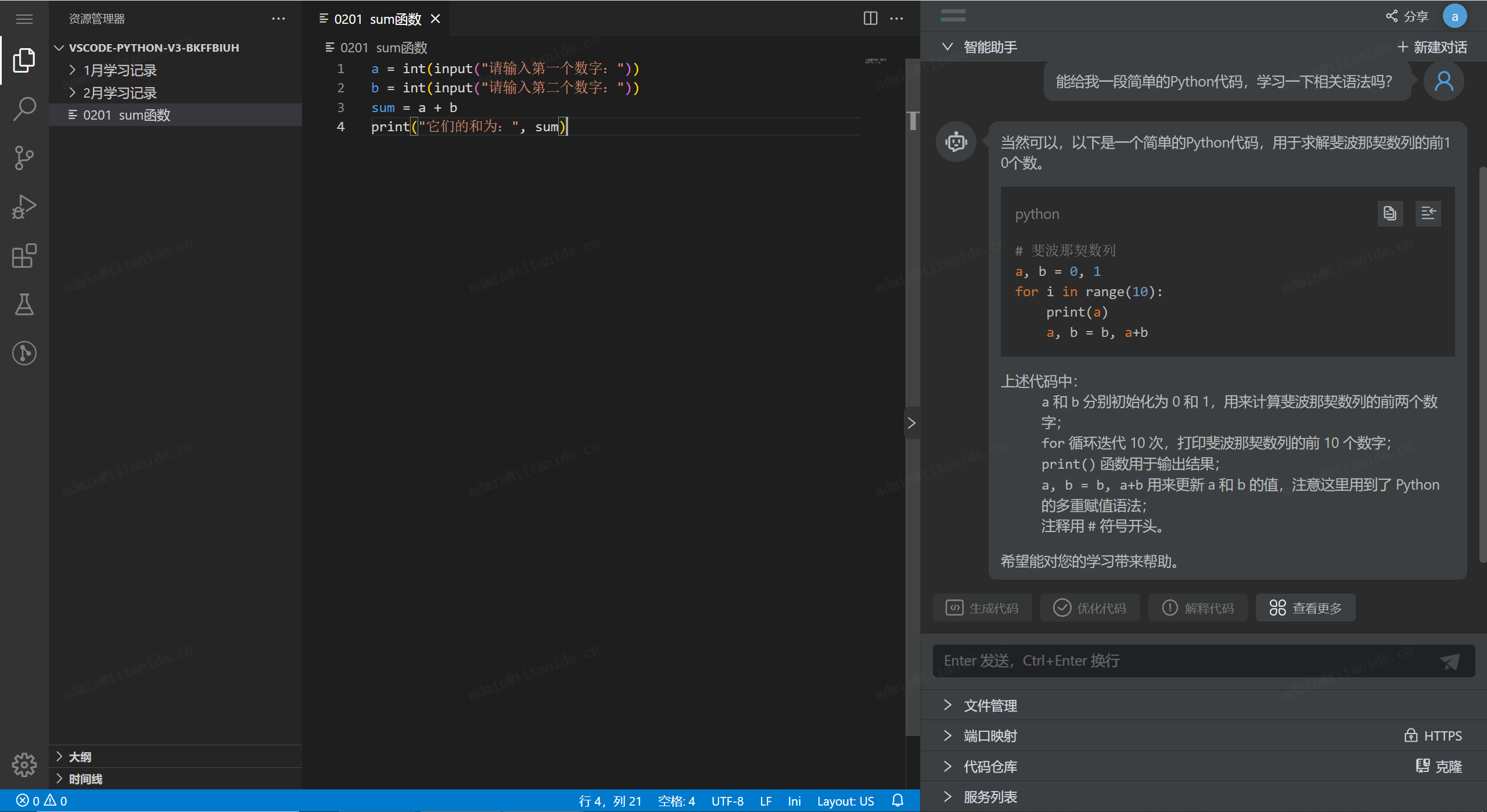1487x812 pixels.
Task: Click the 新建对话 button
Action: 1432,47
